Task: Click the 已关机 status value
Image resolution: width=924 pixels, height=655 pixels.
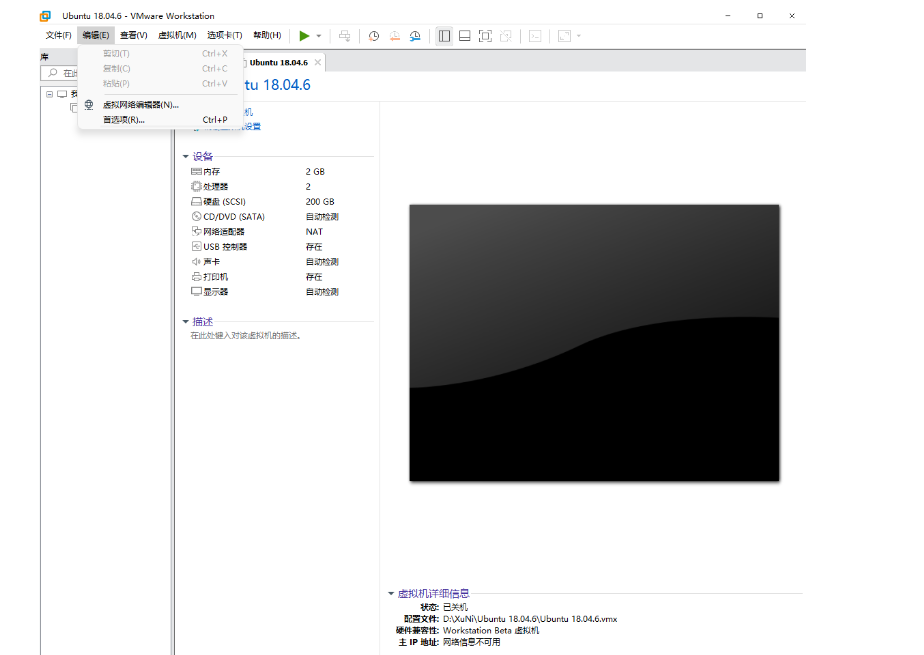Action: point(455,607)
